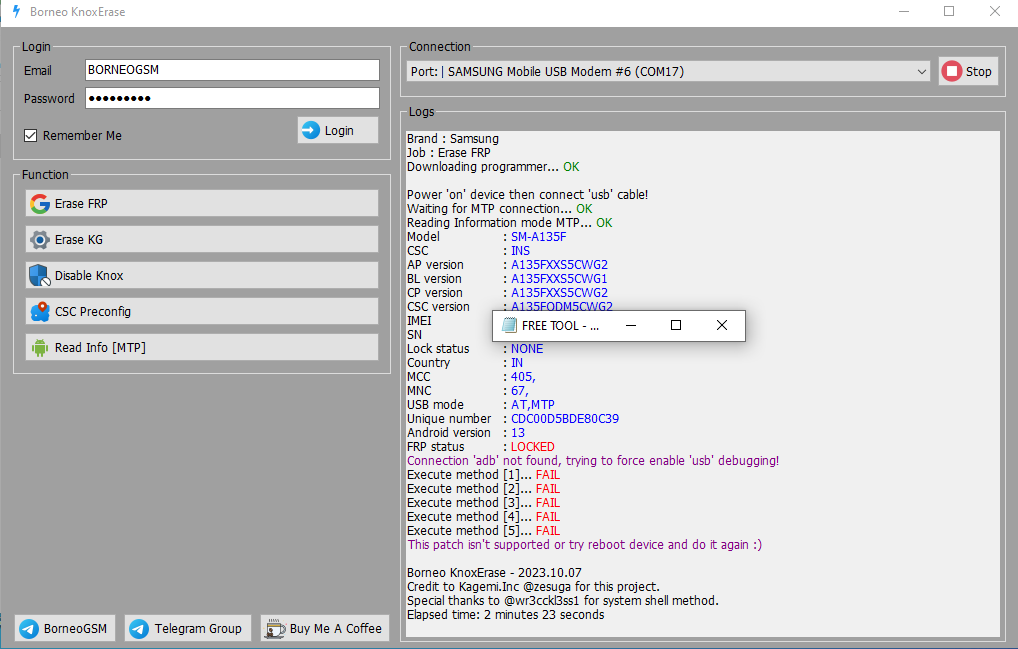Click the Telegram icon beside Telegram Group

(139, 628)
